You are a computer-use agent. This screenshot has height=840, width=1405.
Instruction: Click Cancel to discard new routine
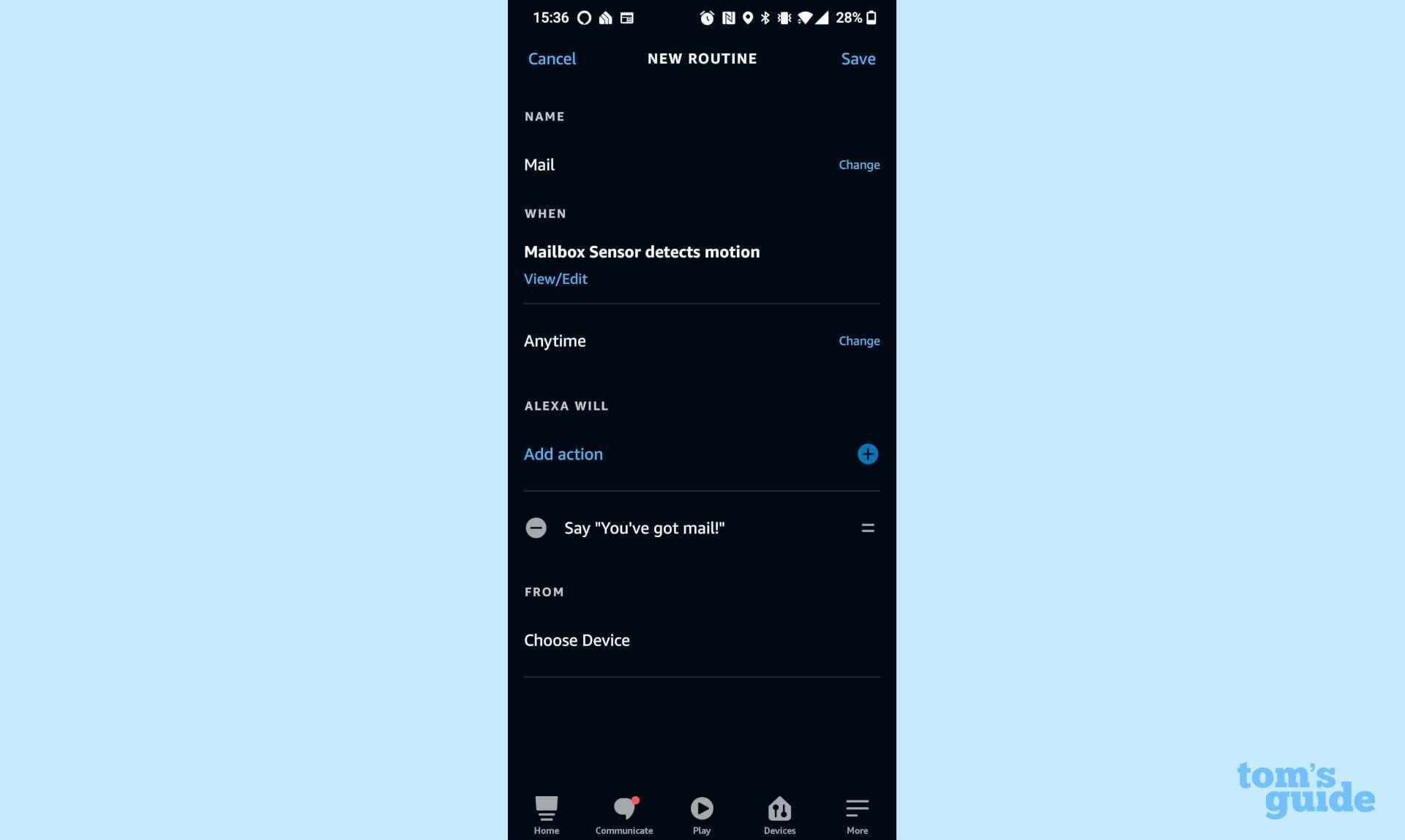[552, 58]
